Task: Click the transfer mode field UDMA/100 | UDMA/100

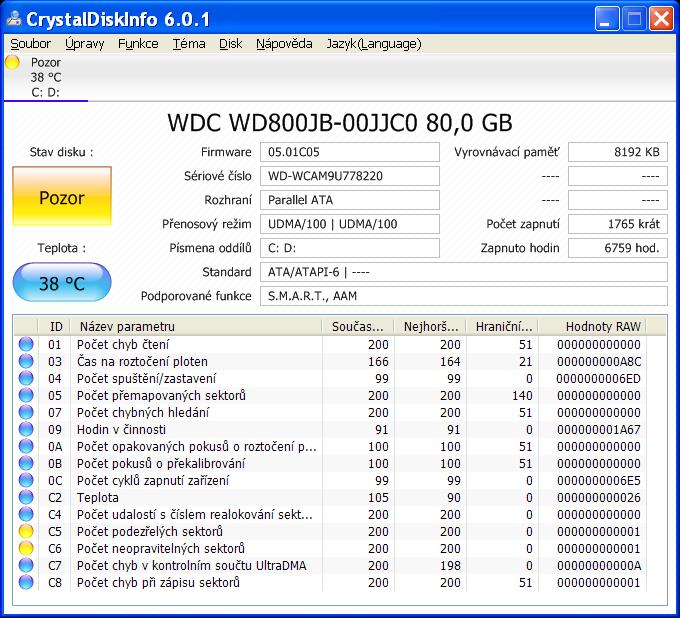Action: 350,224
